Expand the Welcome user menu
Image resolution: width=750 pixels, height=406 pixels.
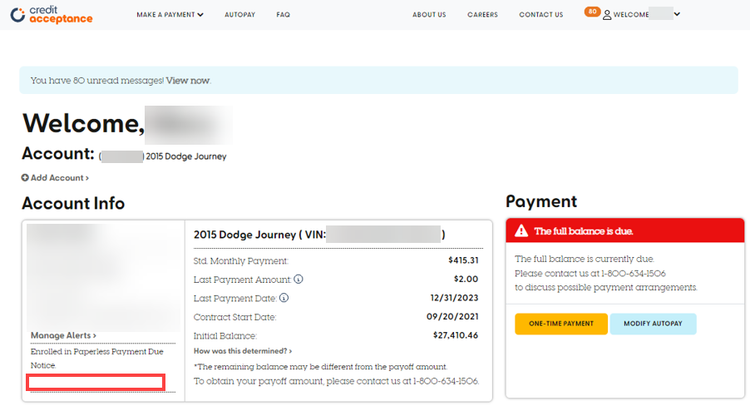[646, 15]
